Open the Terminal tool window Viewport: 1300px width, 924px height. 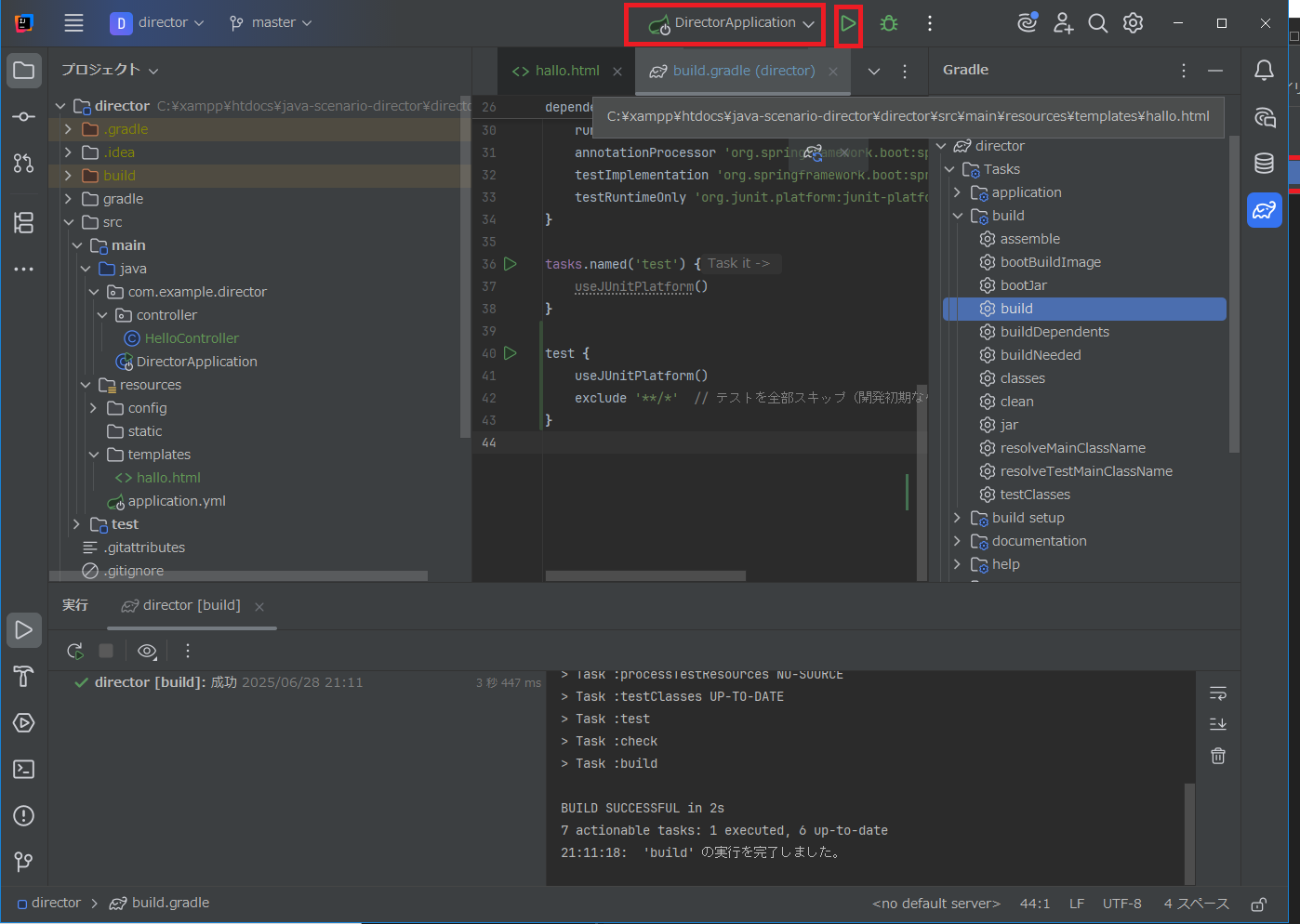click(23, 769)
